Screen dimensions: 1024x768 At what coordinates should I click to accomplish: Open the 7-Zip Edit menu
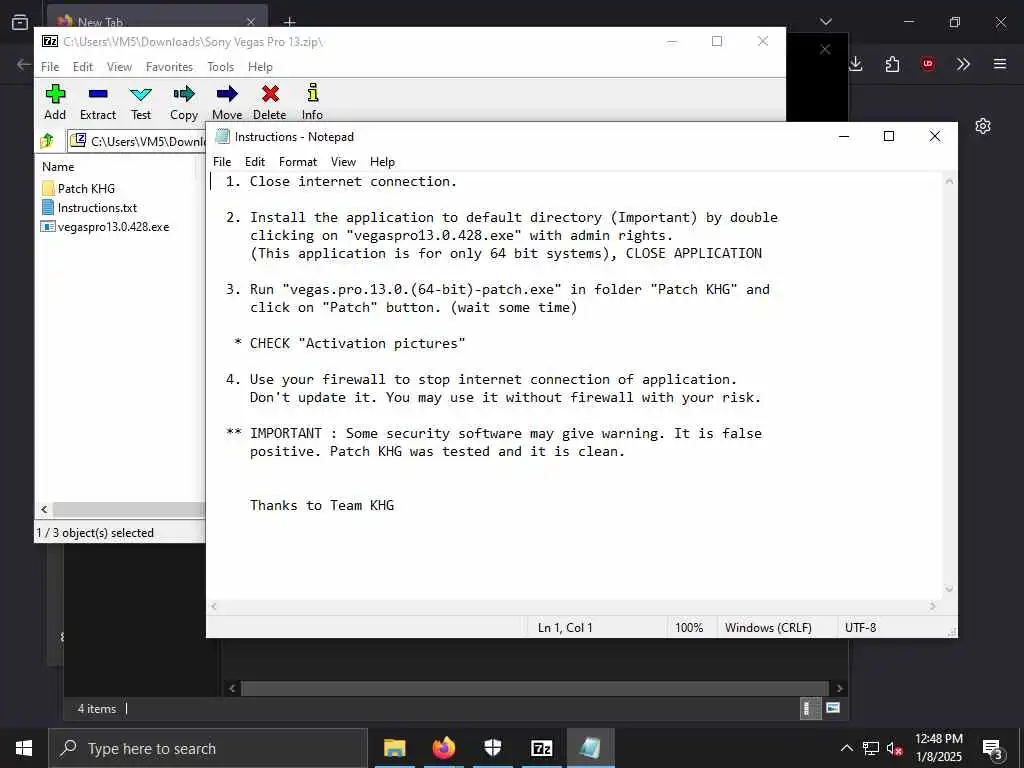(82, 67)
